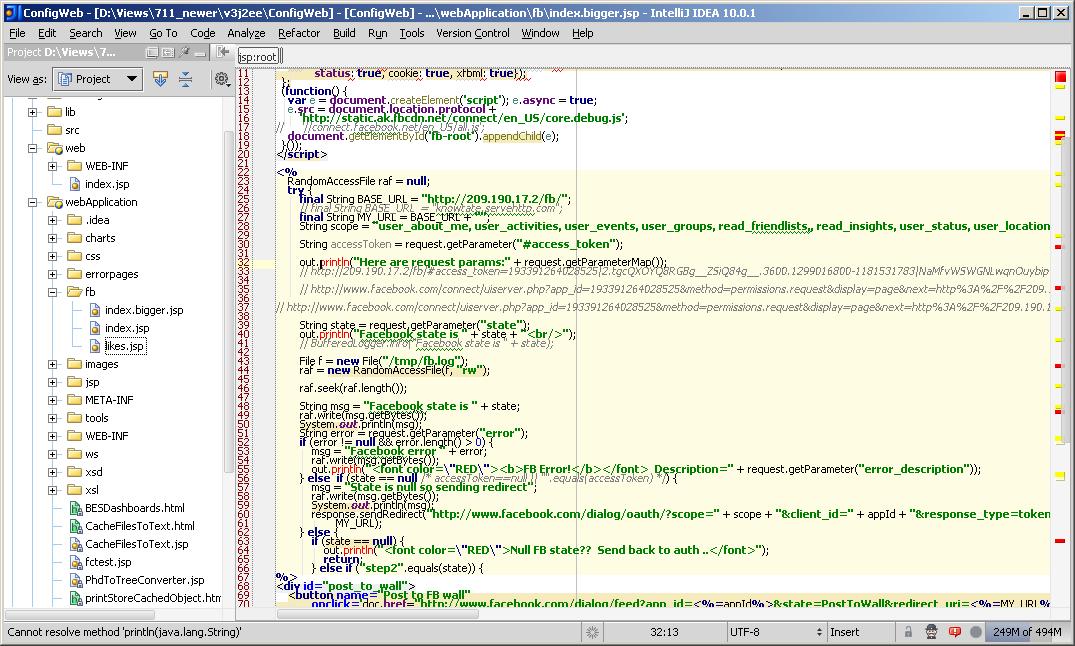The height and width of the screenshot is (646, 1075).
Task: Click the src folder icon
Action: pyautogui.click(x=54, y=130)
